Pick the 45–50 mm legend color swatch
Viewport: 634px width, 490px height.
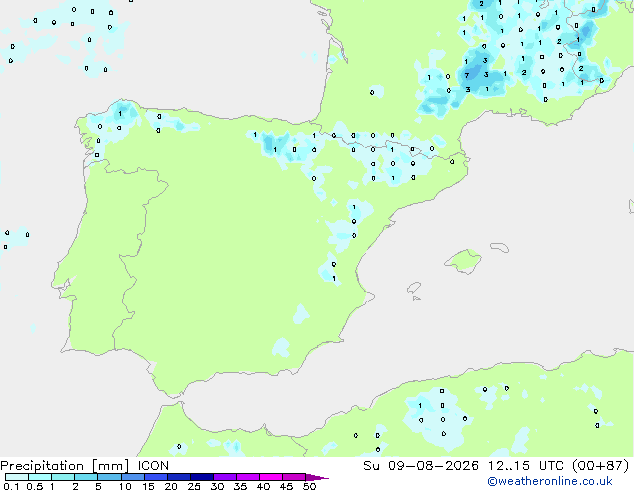coord(294,477)
